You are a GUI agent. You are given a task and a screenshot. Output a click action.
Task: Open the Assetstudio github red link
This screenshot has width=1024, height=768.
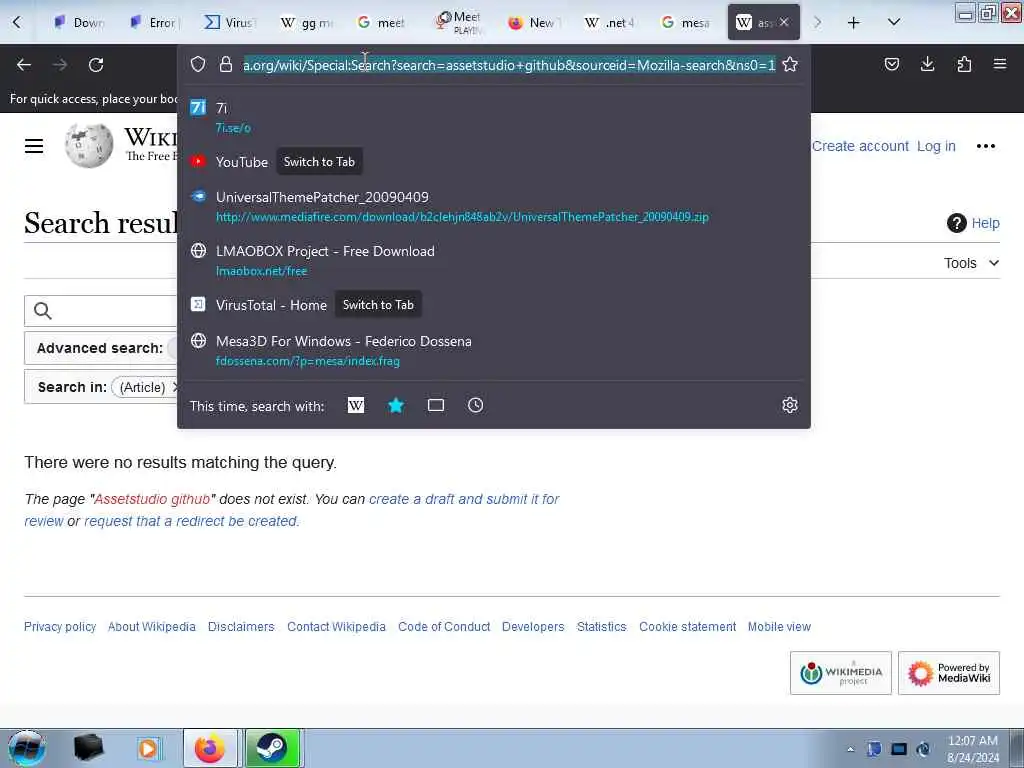[152, 500]
